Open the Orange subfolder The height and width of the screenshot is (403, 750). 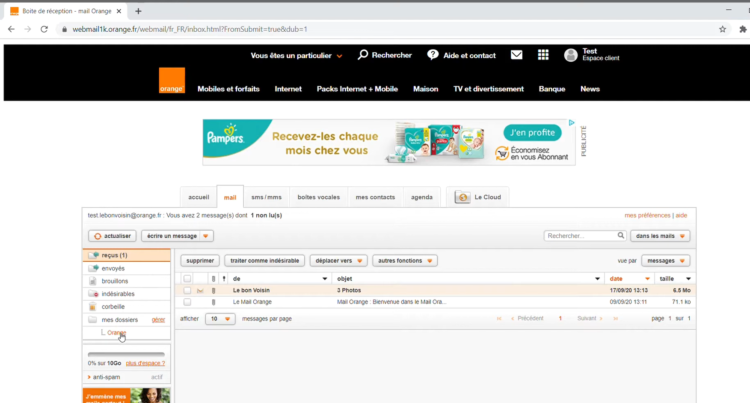116,333
